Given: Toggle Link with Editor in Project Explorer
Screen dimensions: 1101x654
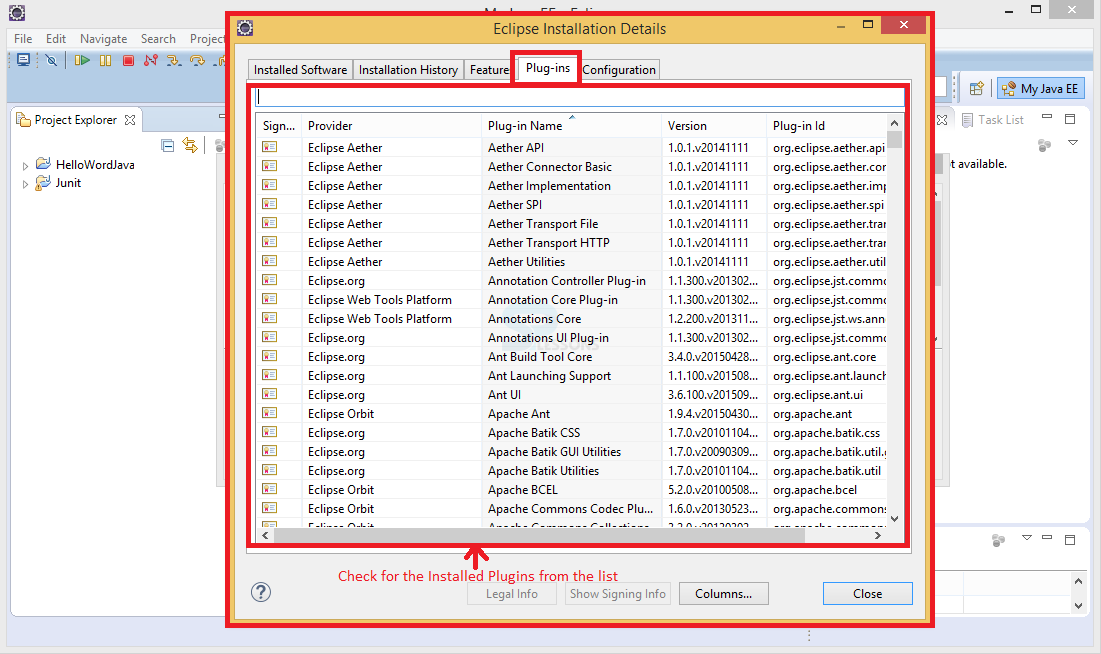Looking at the screenshot, I should coord(190,145).
